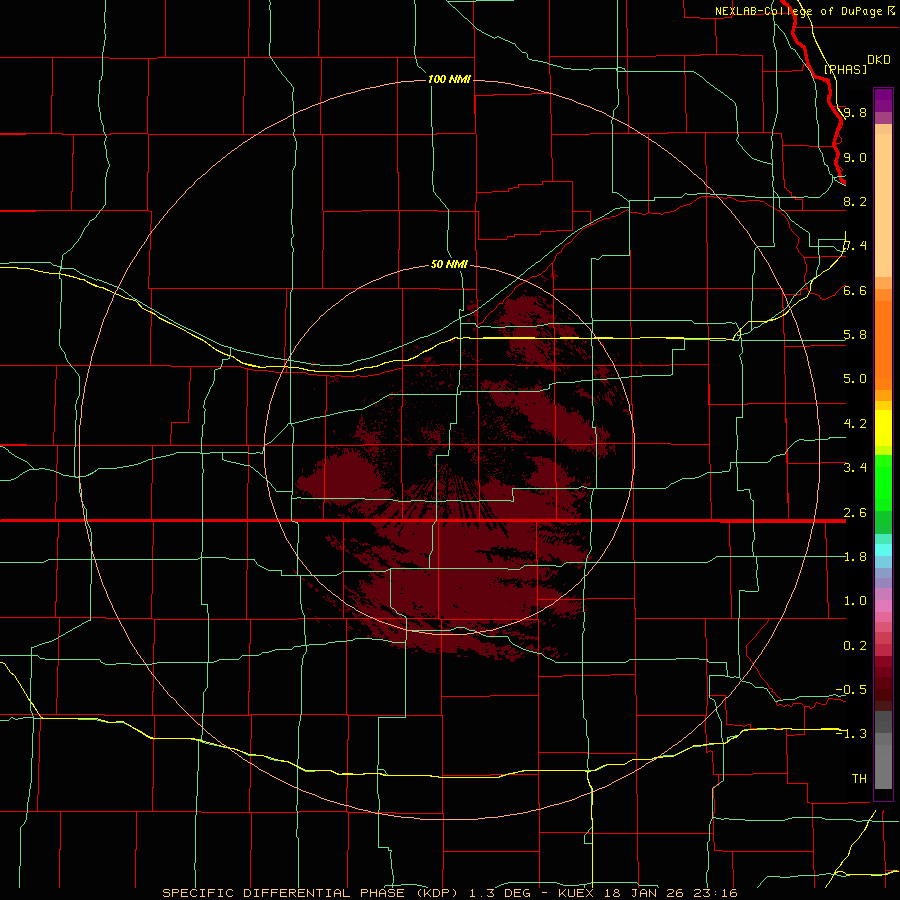Click the TH label on the scale

coord(859,778)
